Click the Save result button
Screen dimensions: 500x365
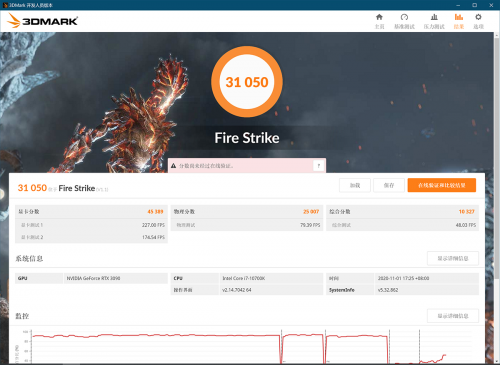coord(389,185)
